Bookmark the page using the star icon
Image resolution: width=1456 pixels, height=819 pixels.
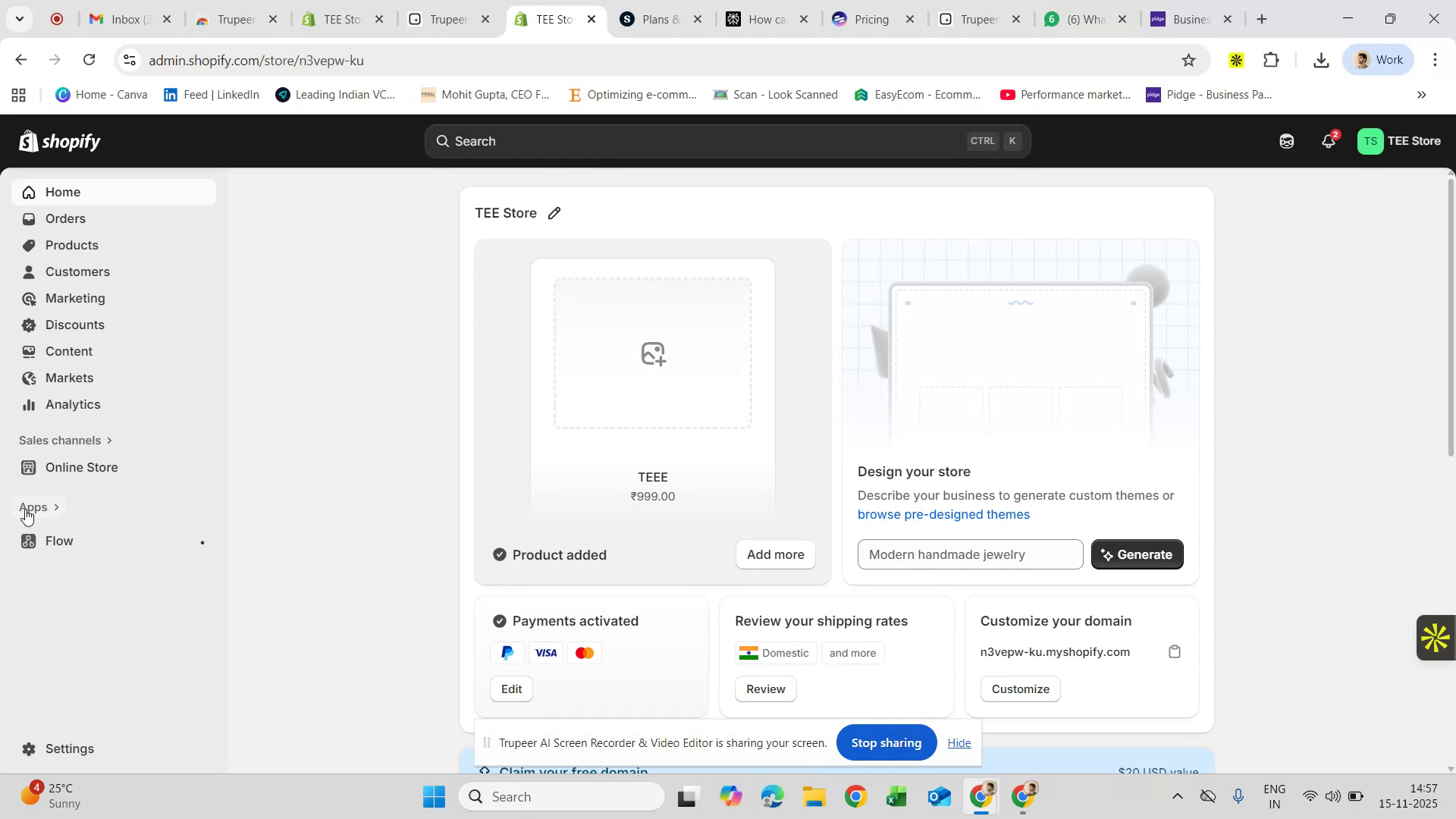1188,59
